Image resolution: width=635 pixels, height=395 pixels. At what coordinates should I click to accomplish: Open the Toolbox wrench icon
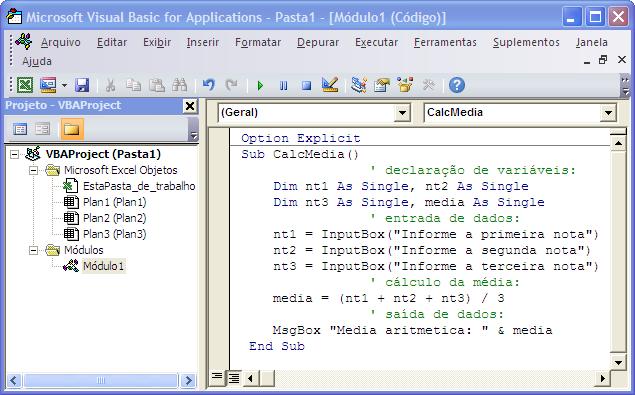tap(428, 85)
